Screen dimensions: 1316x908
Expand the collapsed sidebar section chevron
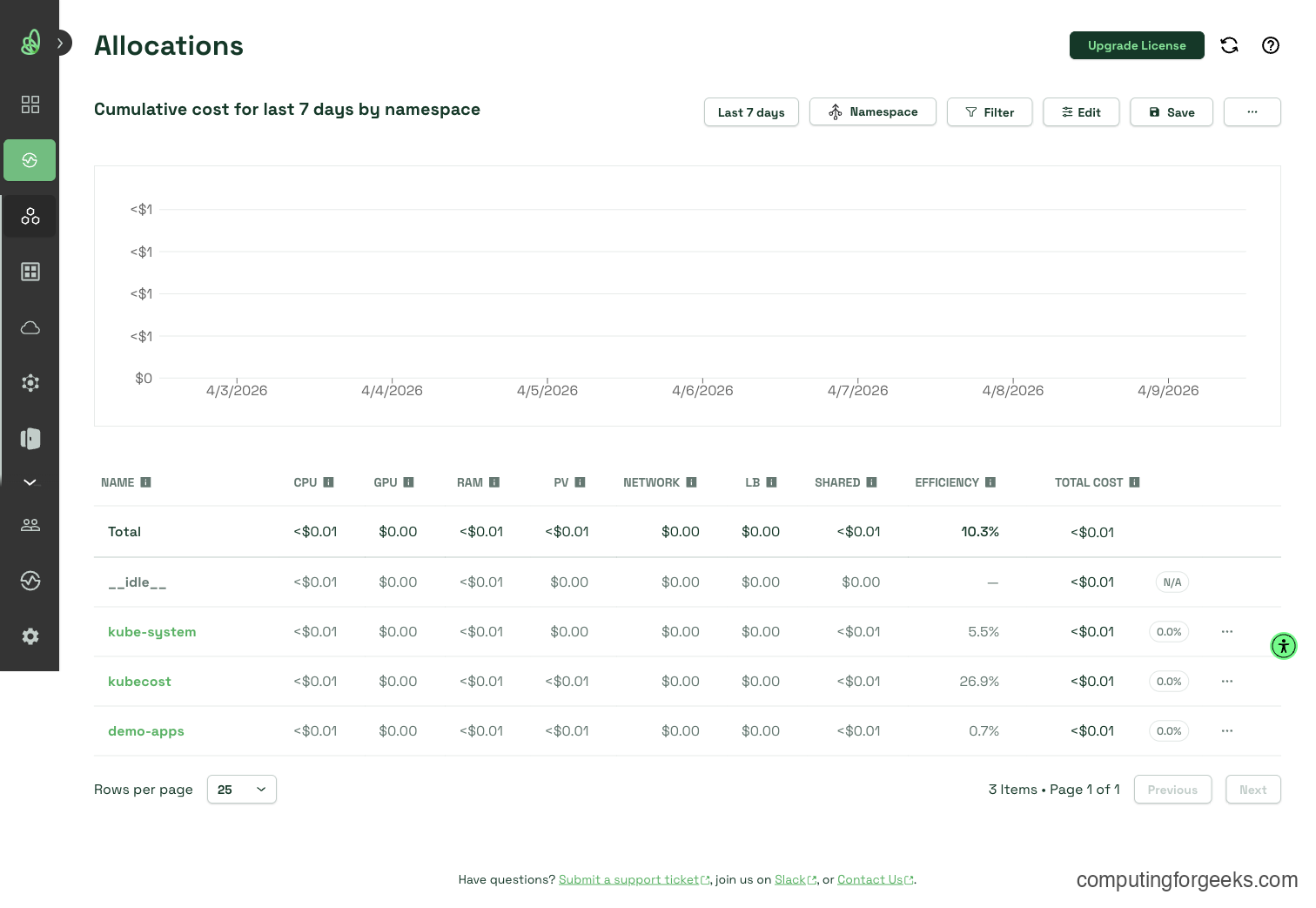click(30, 482)
